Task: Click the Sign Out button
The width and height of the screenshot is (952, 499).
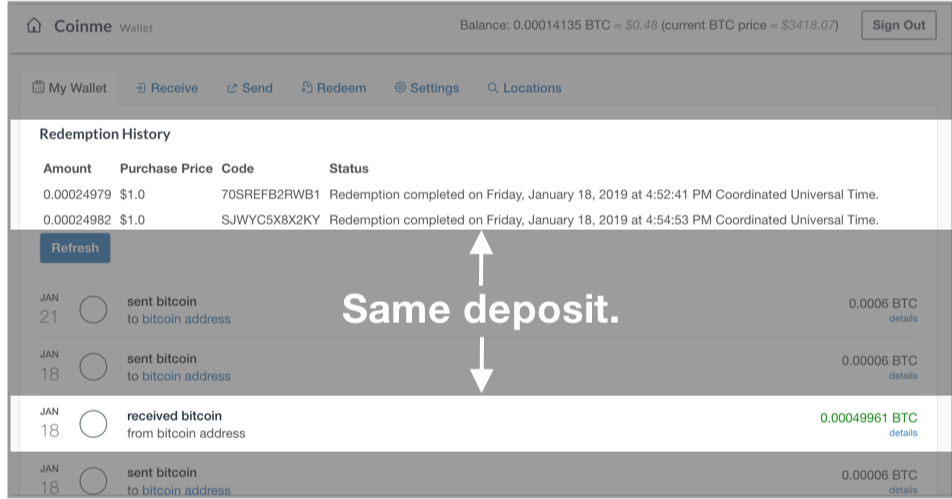Action: click(x=899, y=25)
